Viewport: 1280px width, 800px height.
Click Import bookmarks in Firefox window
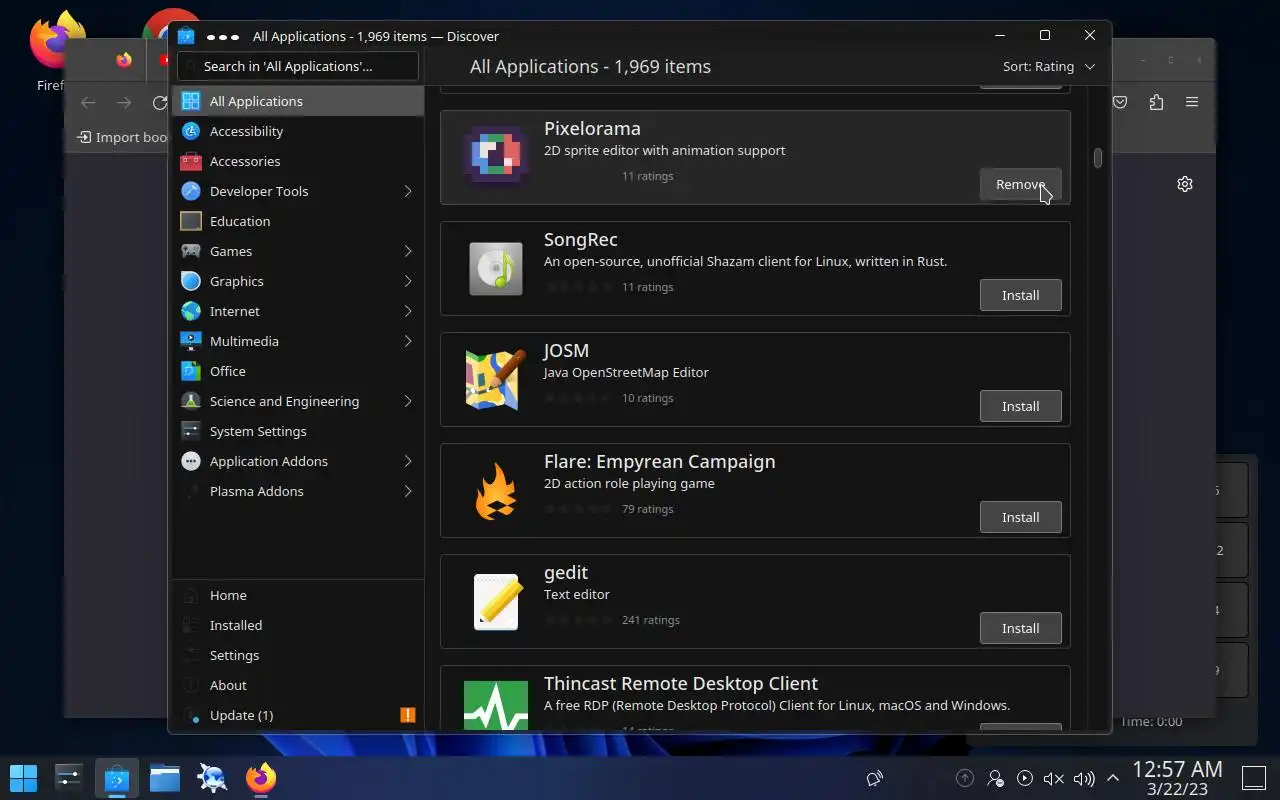[122, 137]
